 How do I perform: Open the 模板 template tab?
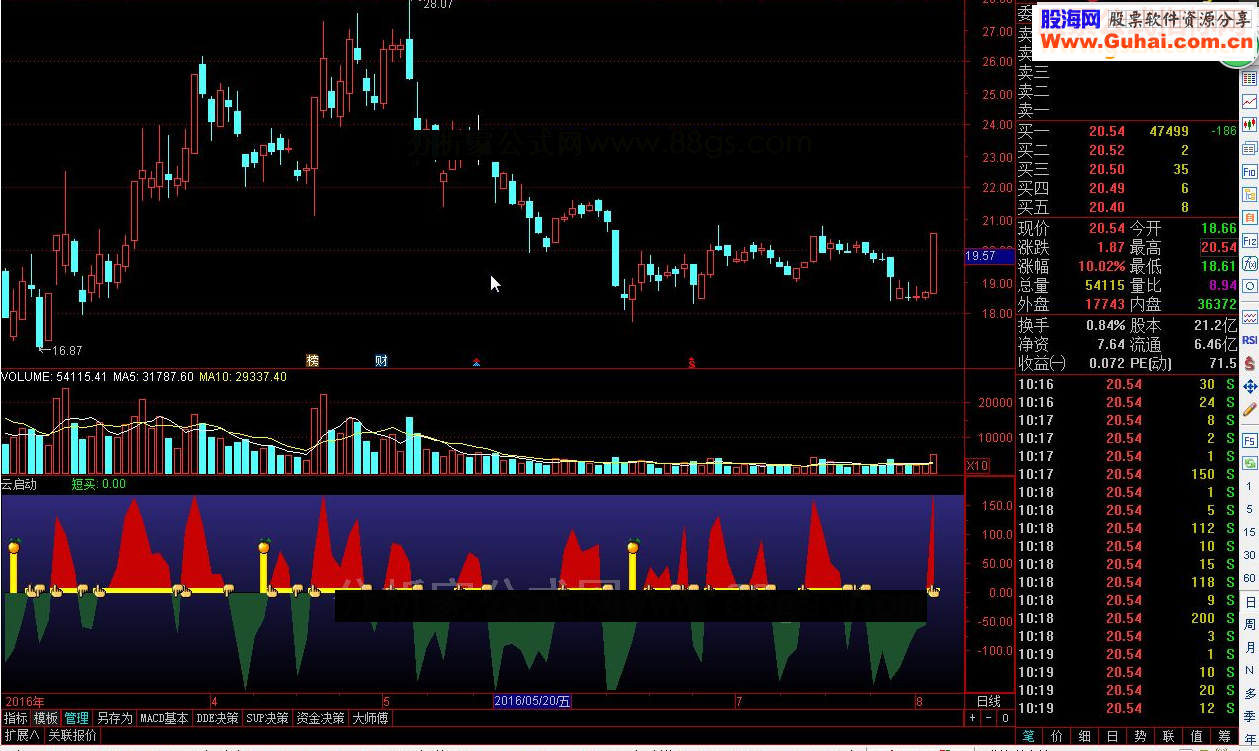click(46, 718)
